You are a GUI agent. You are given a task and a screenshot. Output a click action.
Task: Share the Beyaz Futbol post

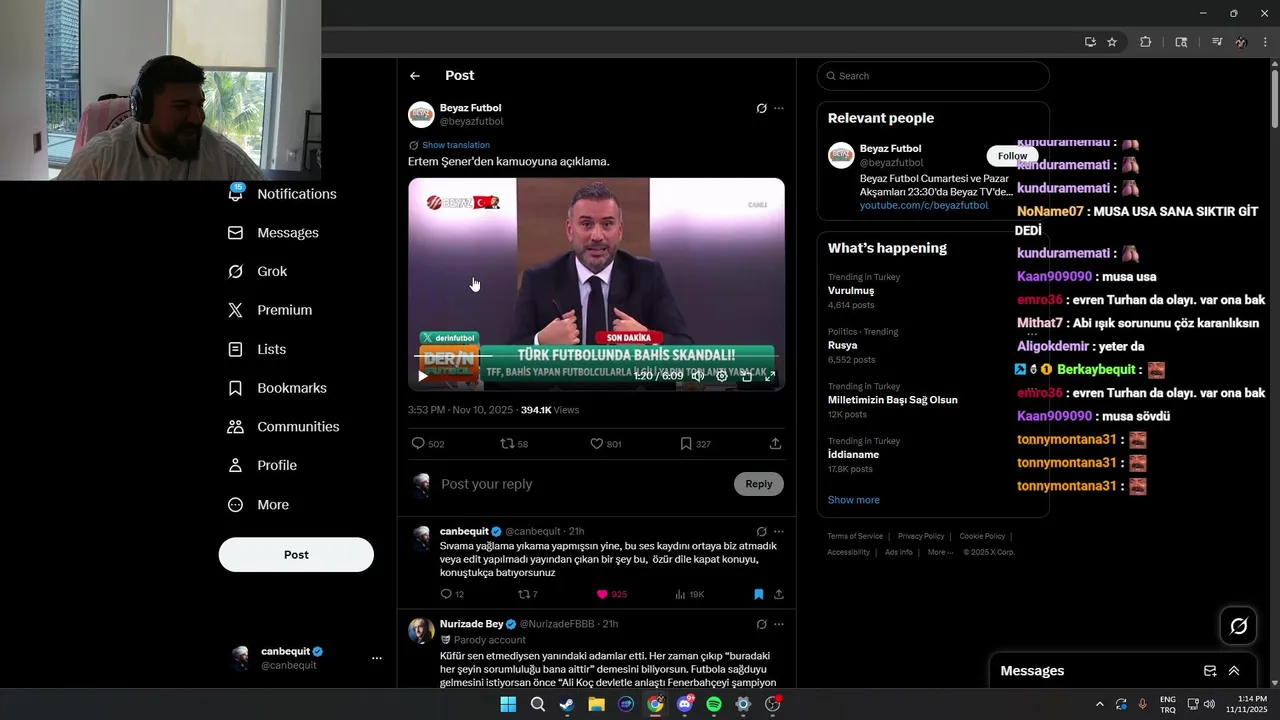pos(775,444)
